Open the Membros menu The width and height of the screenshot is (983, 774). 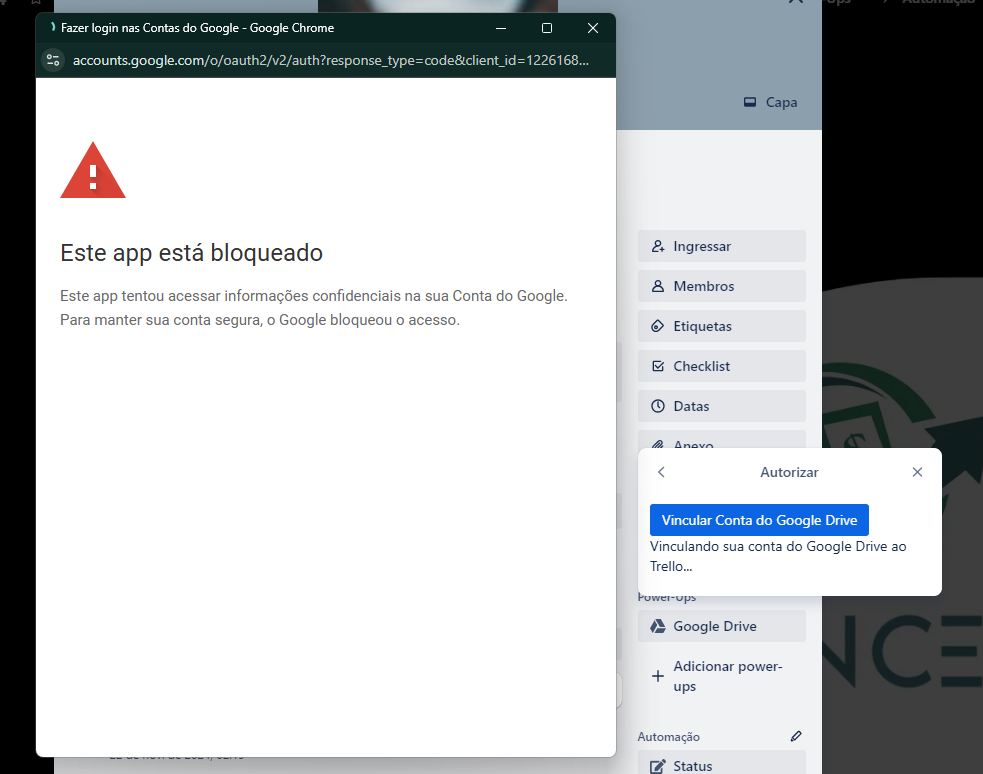click(722, 286)
